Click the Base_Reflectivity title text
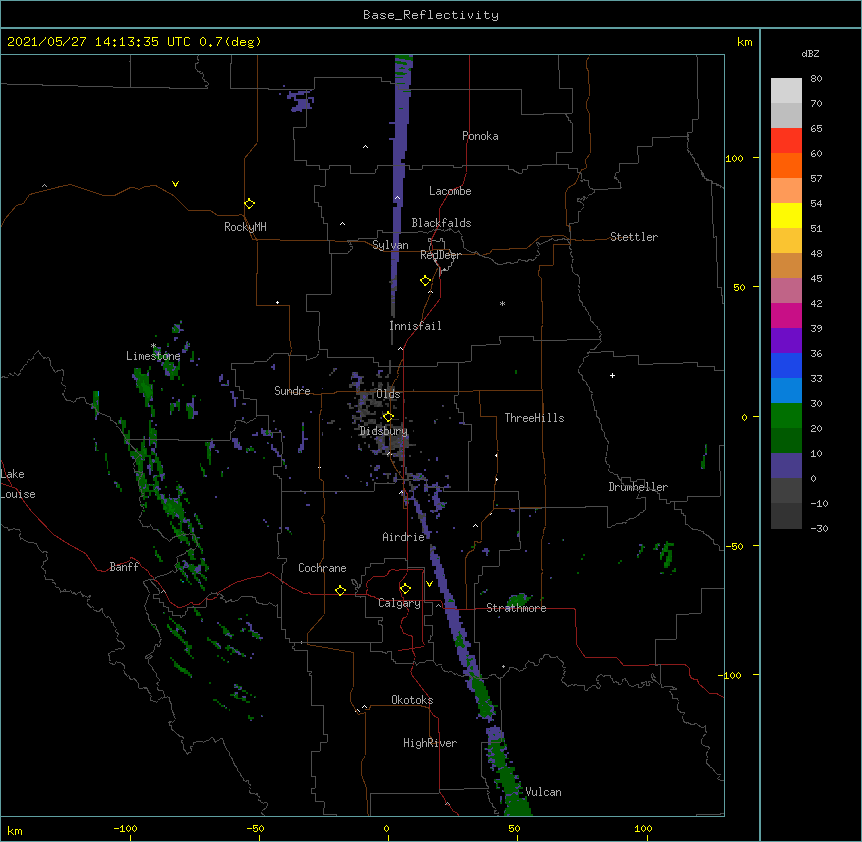The width and height of the screenshot is (862, 842). tap(431, 15)
